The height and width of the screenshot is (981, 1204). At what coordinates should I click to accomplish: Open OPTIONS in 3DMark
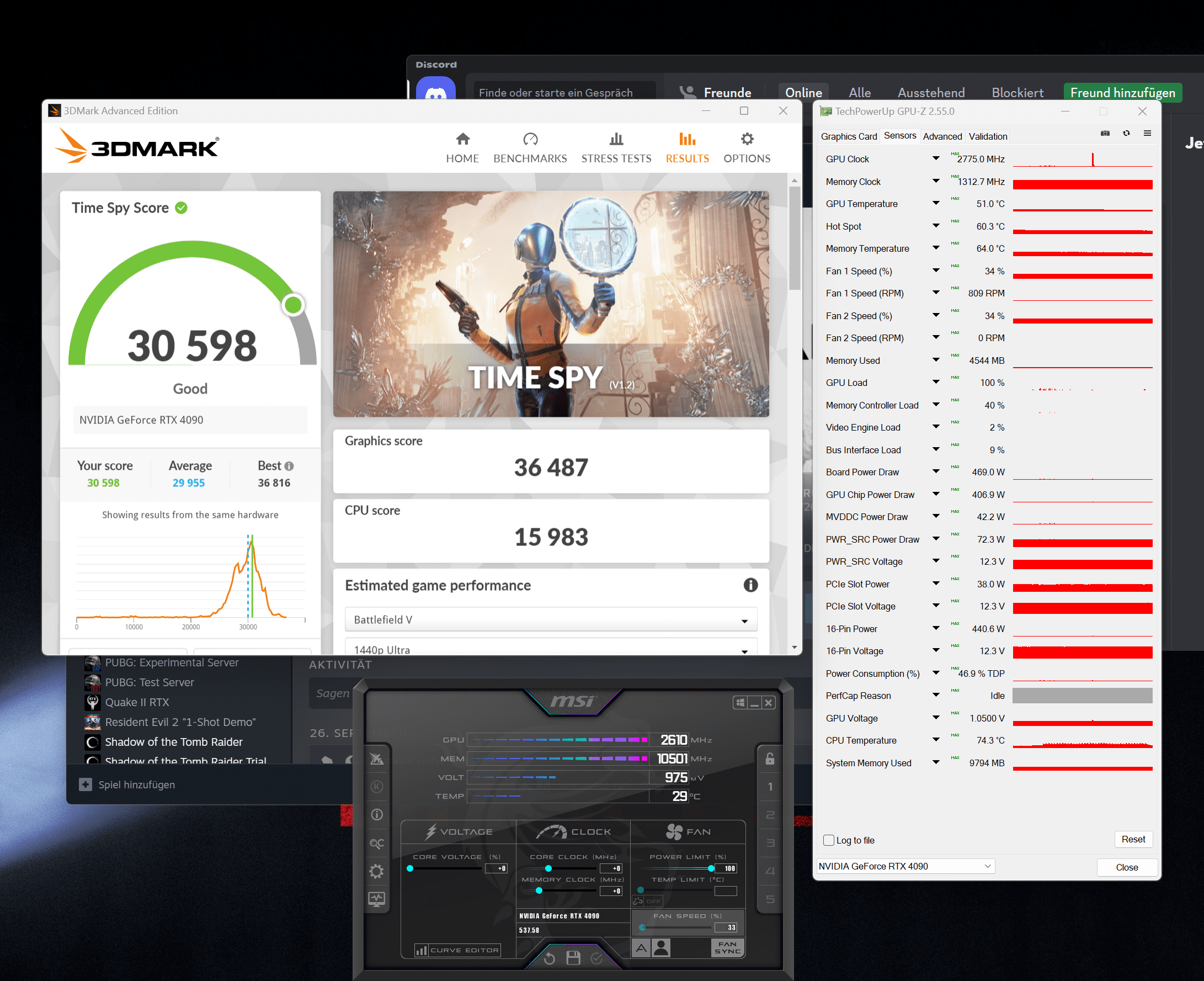pyautogui.click(x=747, y=148)
